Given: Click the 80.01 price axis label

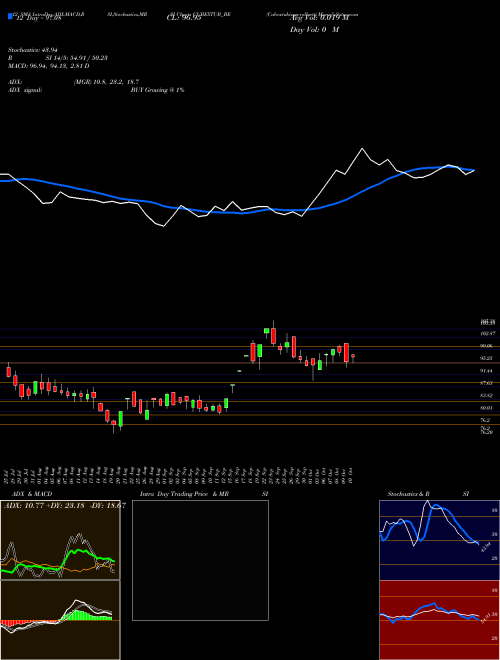Looking at the screenshot, I should (x=488, y=408).
